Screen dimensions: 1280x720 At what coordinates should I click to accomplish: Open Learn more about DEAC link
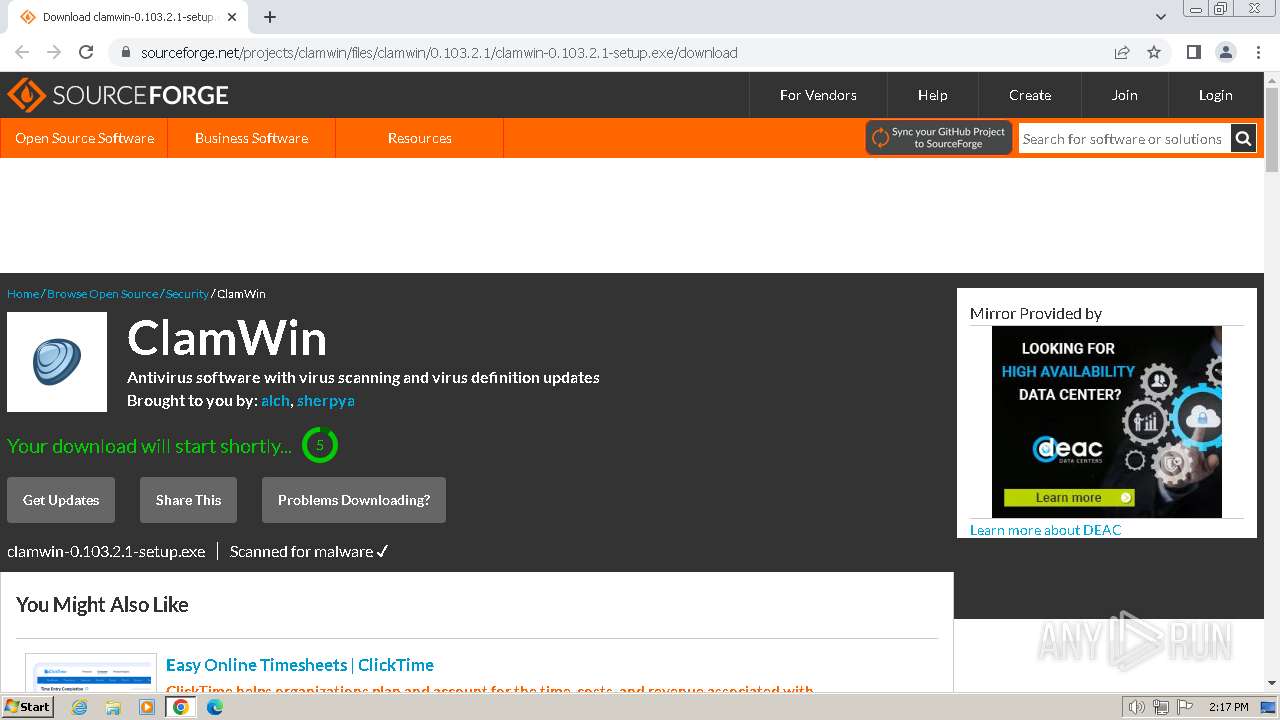(x=1045, y=530)
